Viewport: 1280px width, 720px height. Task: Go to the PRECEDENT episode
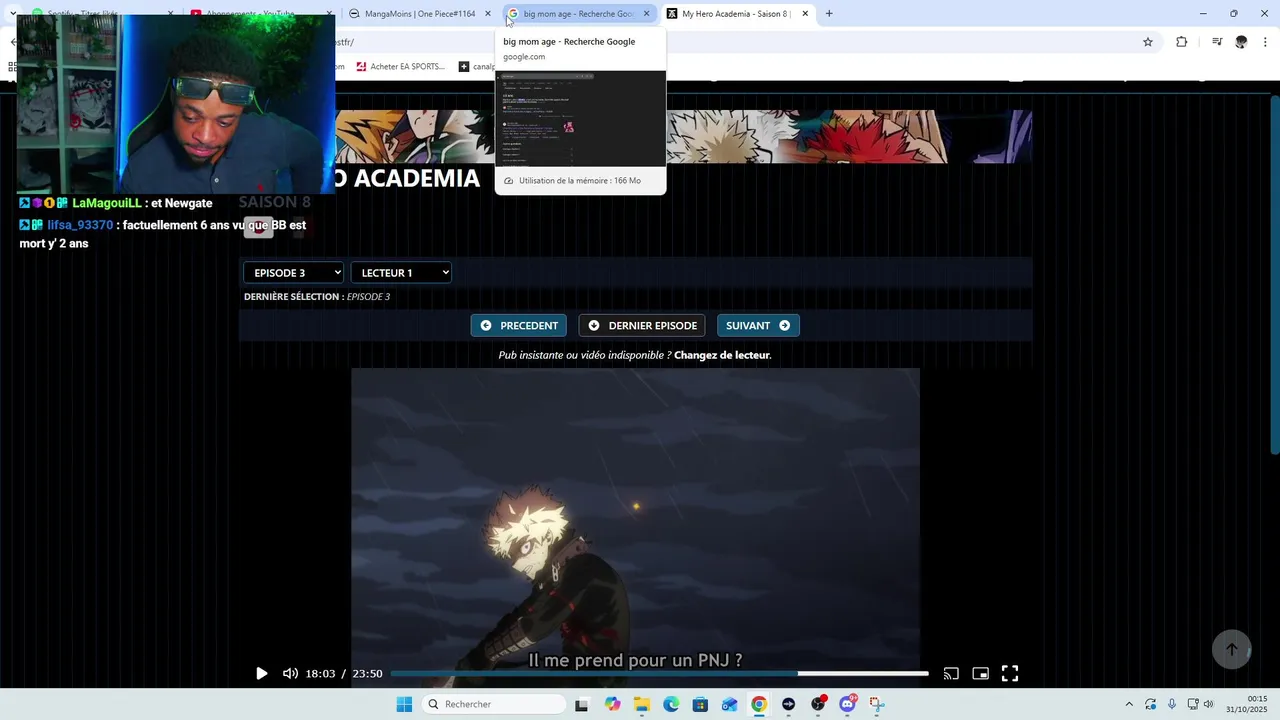(519, 326)
